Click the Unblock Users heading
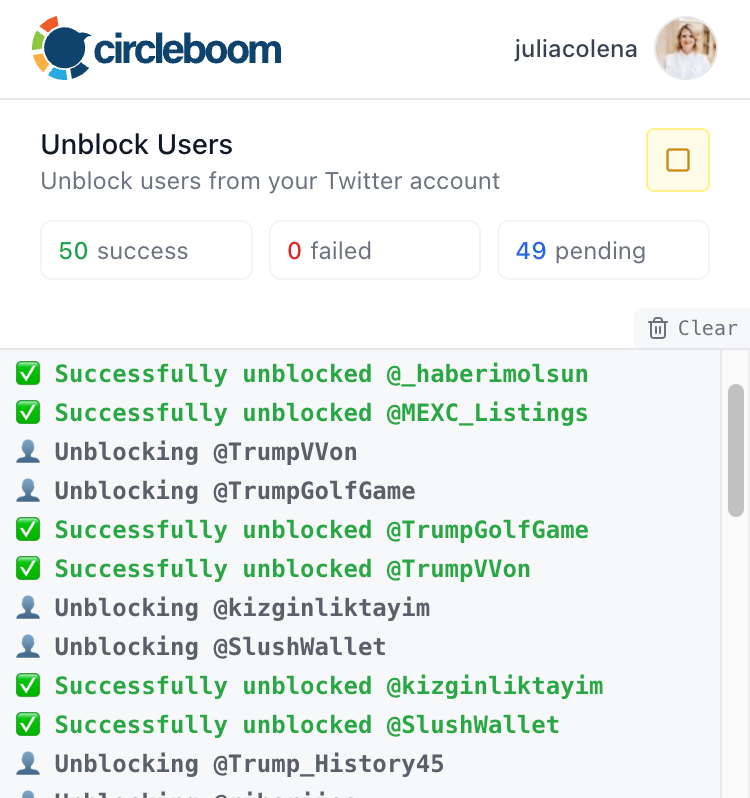This screenshot has height=798, width=750. (x=137, y=145)
